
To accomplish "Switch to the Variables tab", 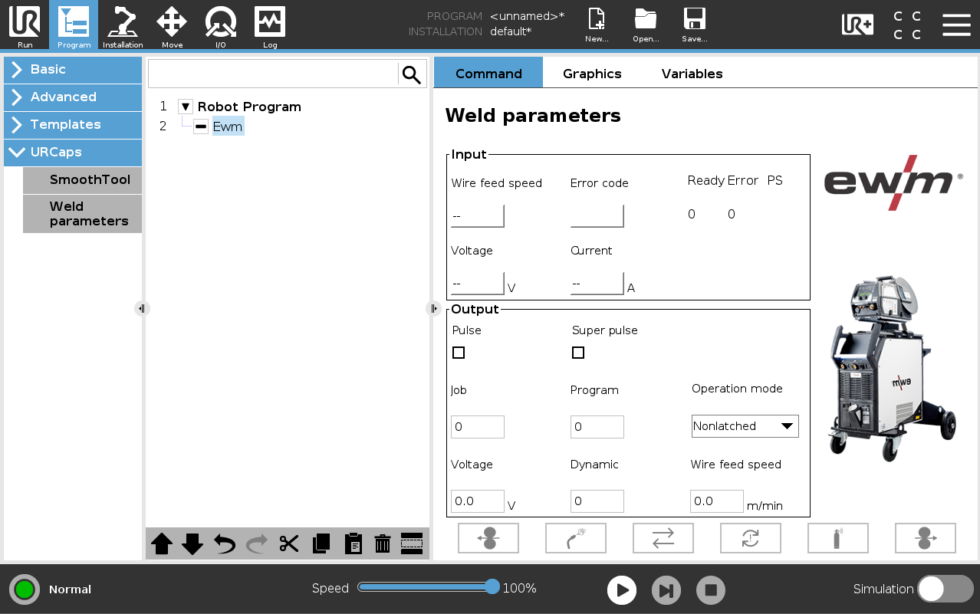I will point(692,73).
